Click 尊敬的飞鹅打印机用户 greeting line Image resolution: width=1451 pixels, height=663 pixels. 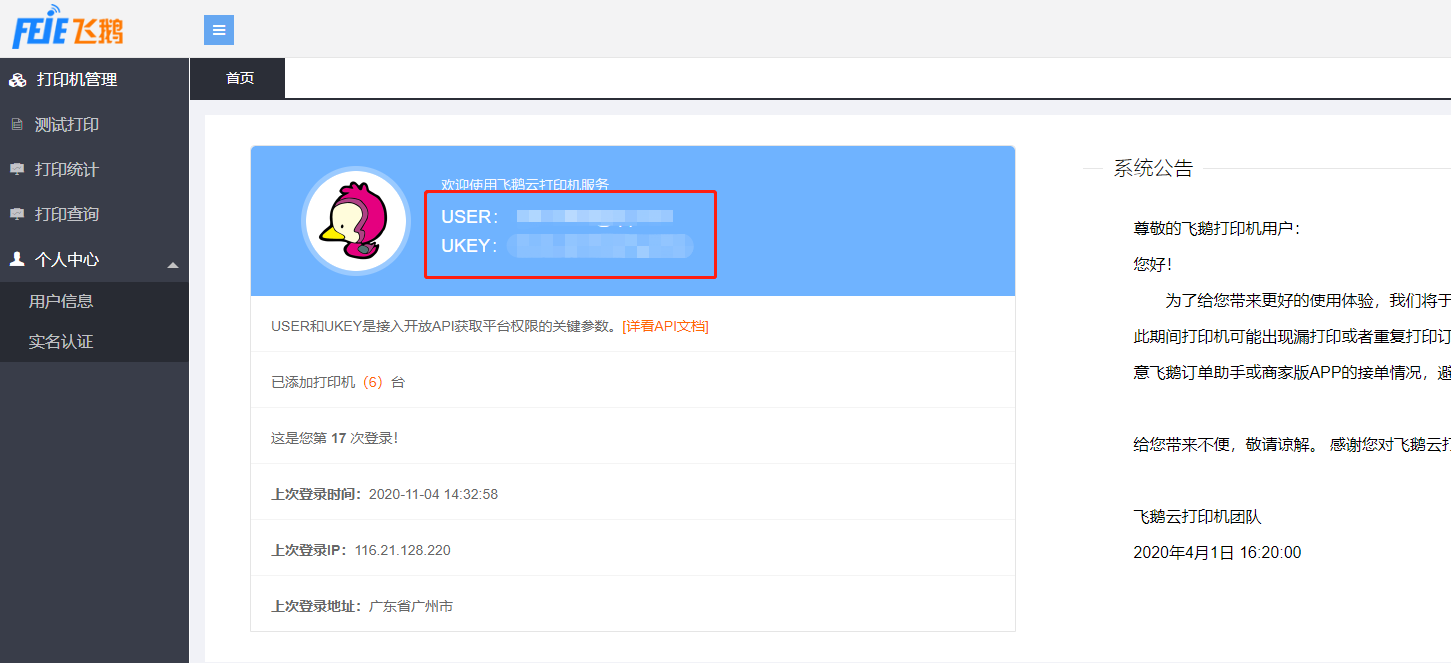click(1217, 228)
